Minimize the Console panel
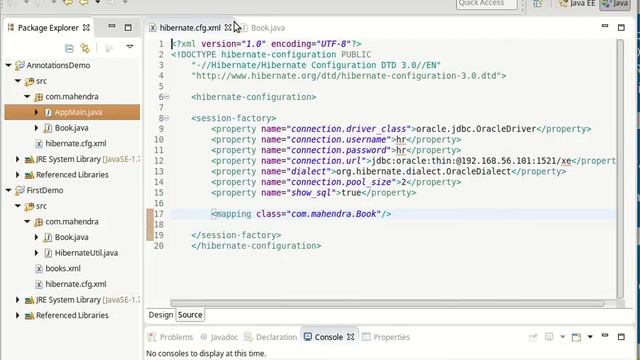This screenshot has height=360, width=640. click(605, 335)
